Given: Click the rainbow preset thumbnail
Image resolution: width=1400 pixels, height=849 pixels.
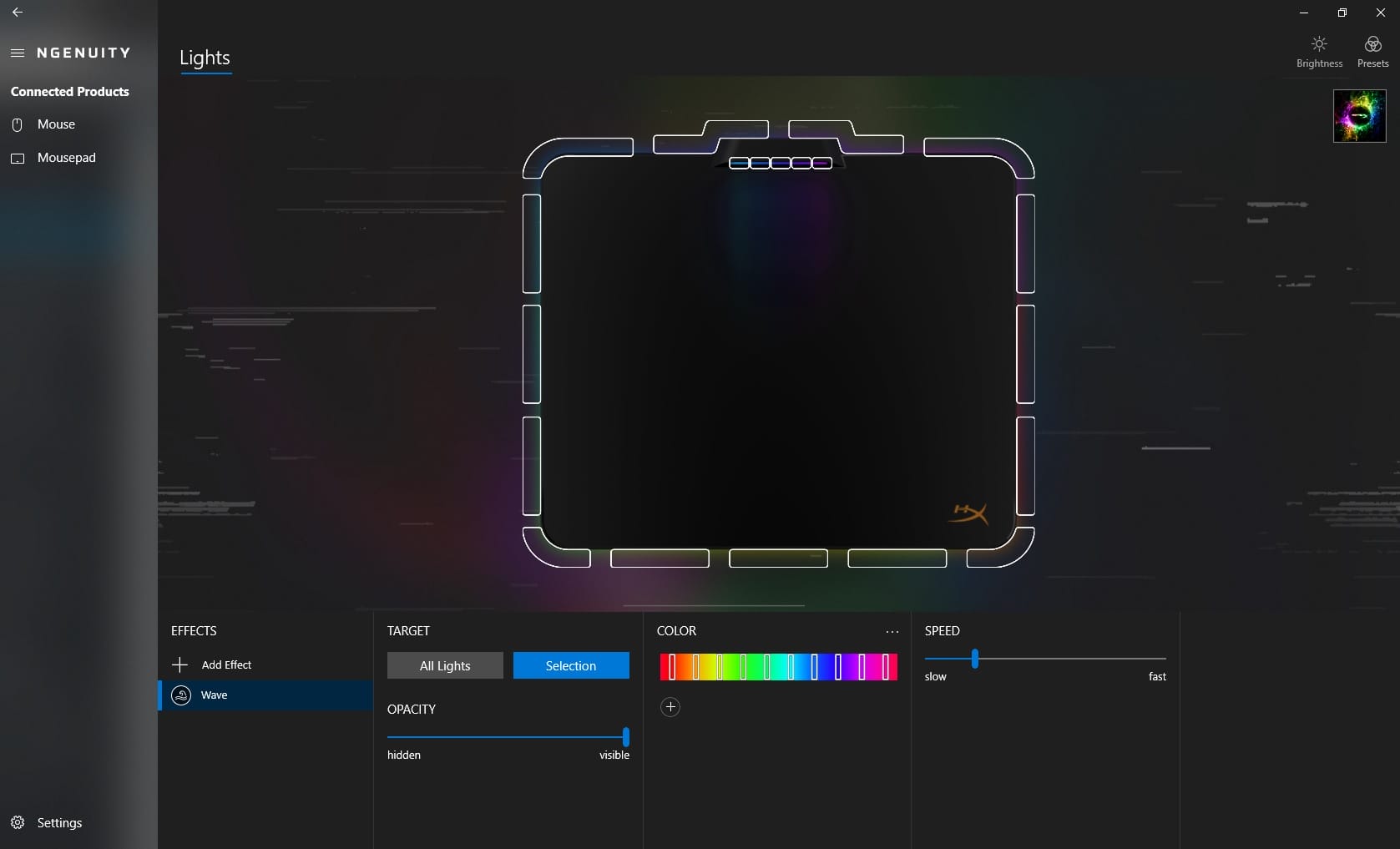Looking at the screenshot, I should [1359, 116].
